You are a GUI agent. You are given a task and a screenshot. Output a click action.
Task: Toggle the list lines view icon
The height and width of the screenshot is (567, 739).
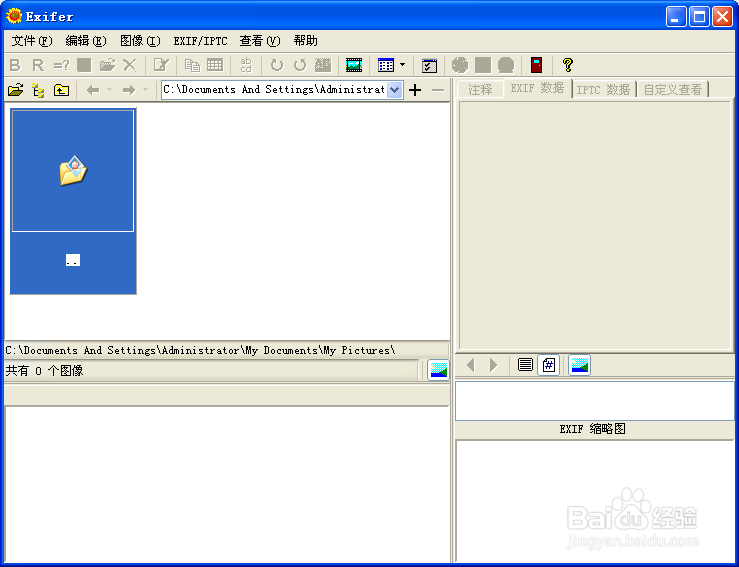(x=525, y=365)
